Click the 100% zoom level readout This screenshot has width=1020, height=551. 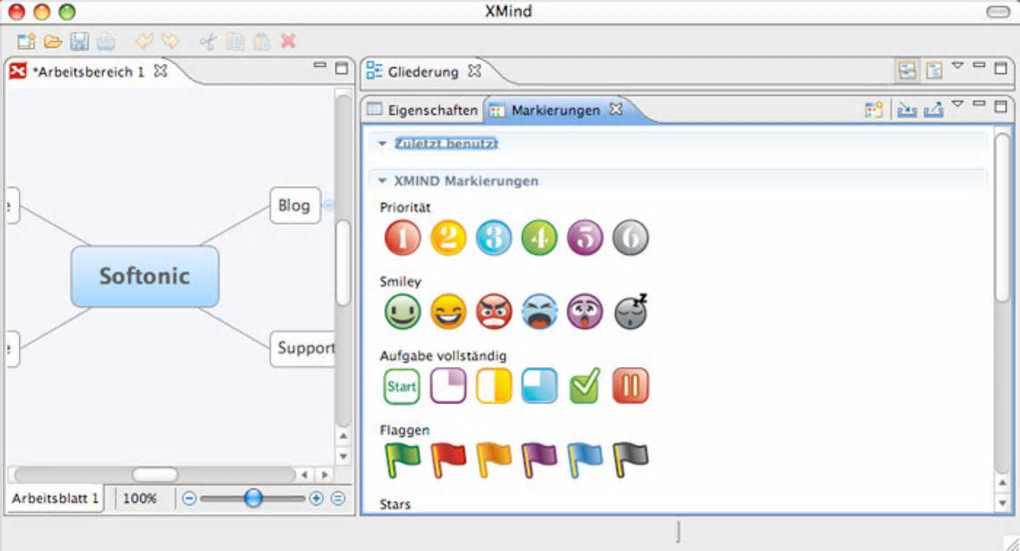point(140,498)
